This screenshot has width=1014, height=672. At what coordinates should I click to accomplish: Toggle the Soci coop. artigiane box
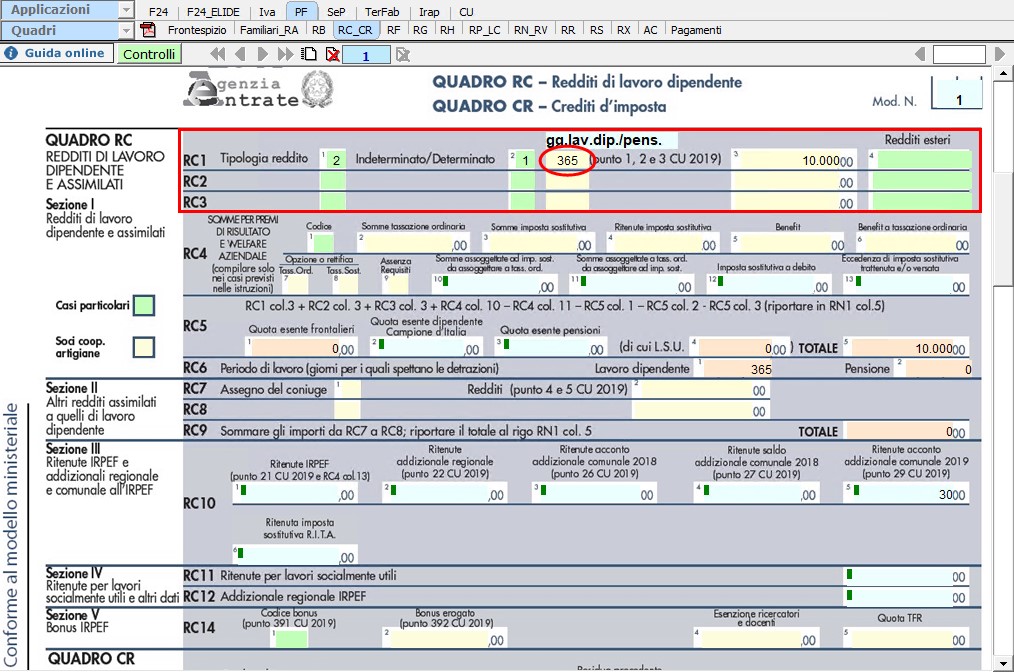point(144,347)
